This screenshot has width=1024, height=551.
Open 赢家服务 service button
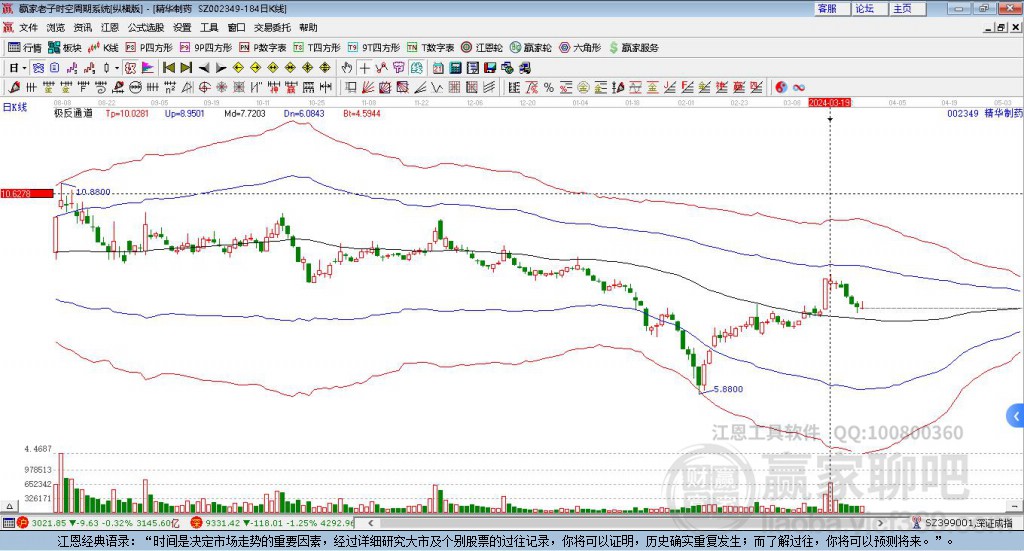point(633,48)
